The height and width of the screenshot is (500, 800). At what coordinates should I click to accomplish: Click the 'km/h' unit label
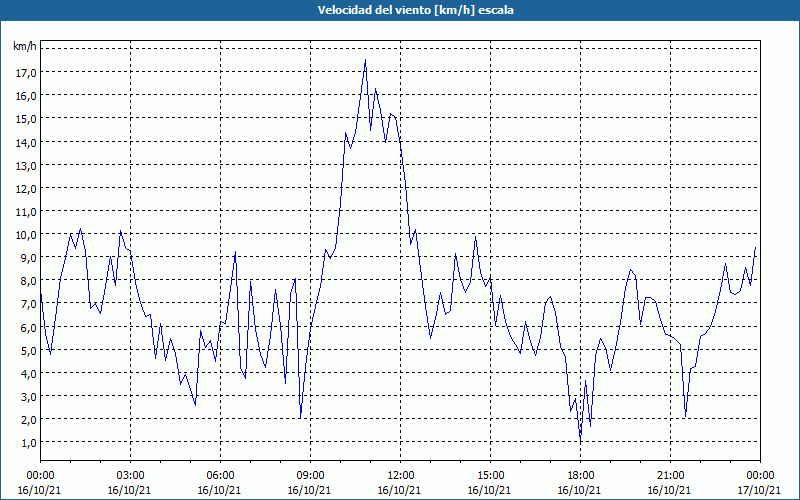(25, 47)
